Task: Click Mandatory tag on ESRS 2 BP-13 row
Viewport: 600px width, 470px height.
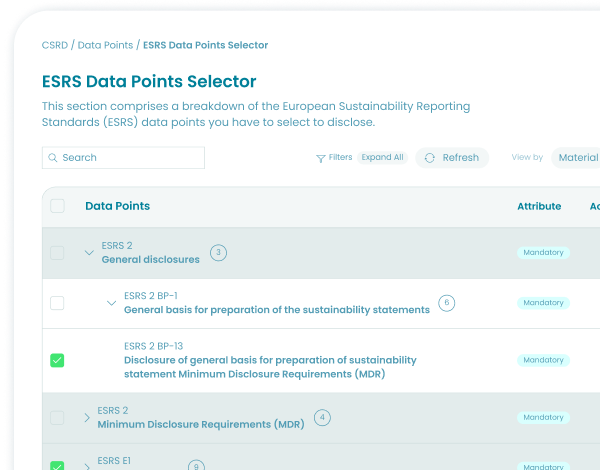Action: click(543, 360)
